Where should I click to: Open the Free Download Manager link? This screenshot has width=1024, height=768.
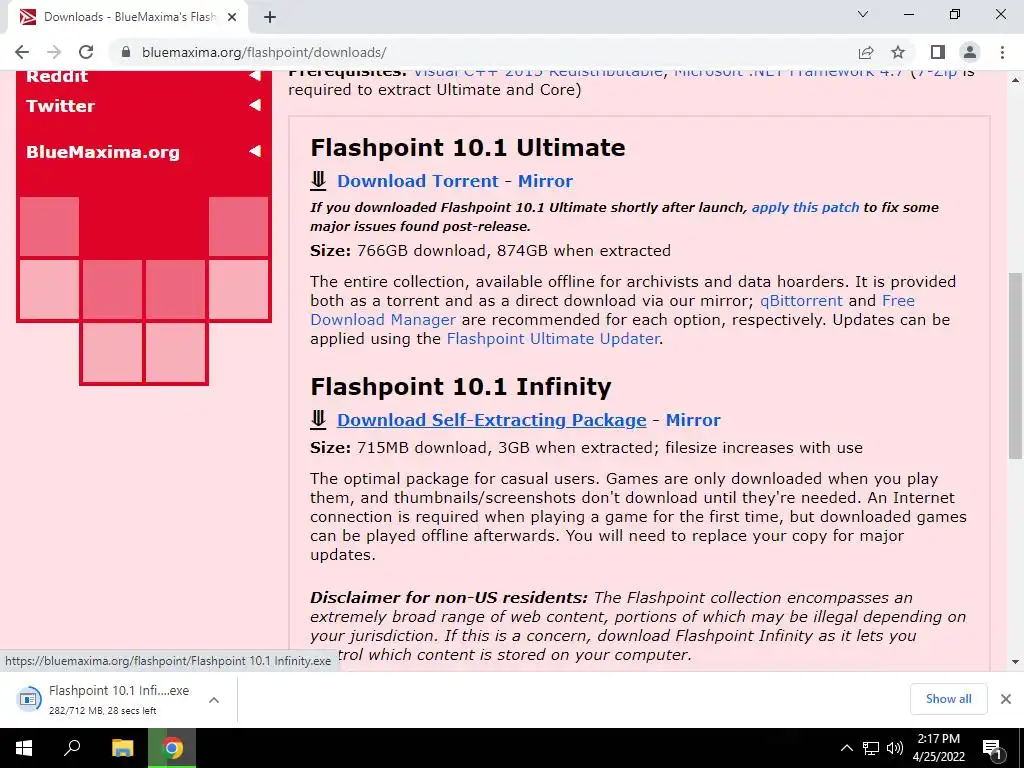click(x=612, y=310)
